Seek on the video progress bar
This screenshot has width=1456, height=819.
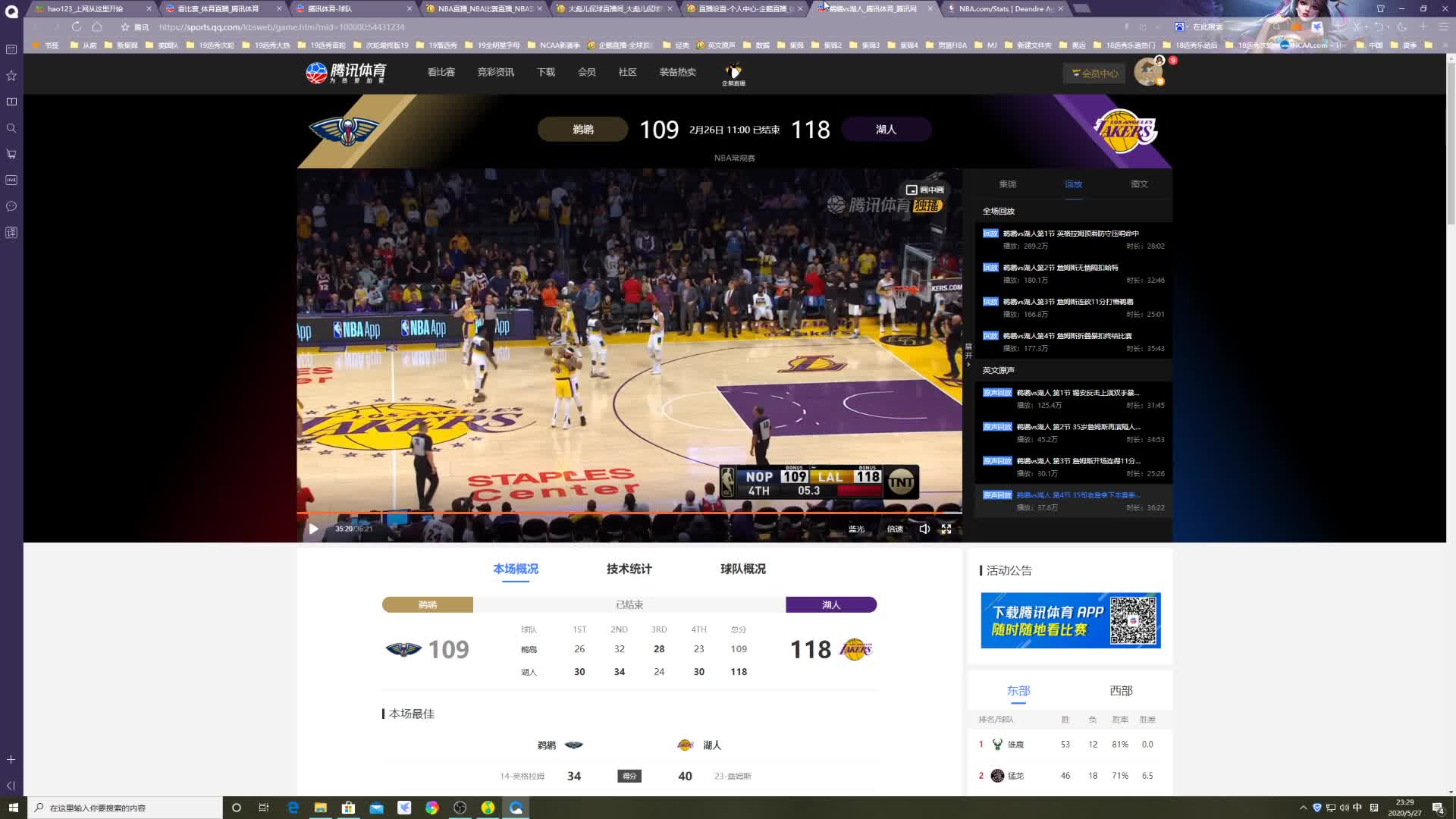629,513
